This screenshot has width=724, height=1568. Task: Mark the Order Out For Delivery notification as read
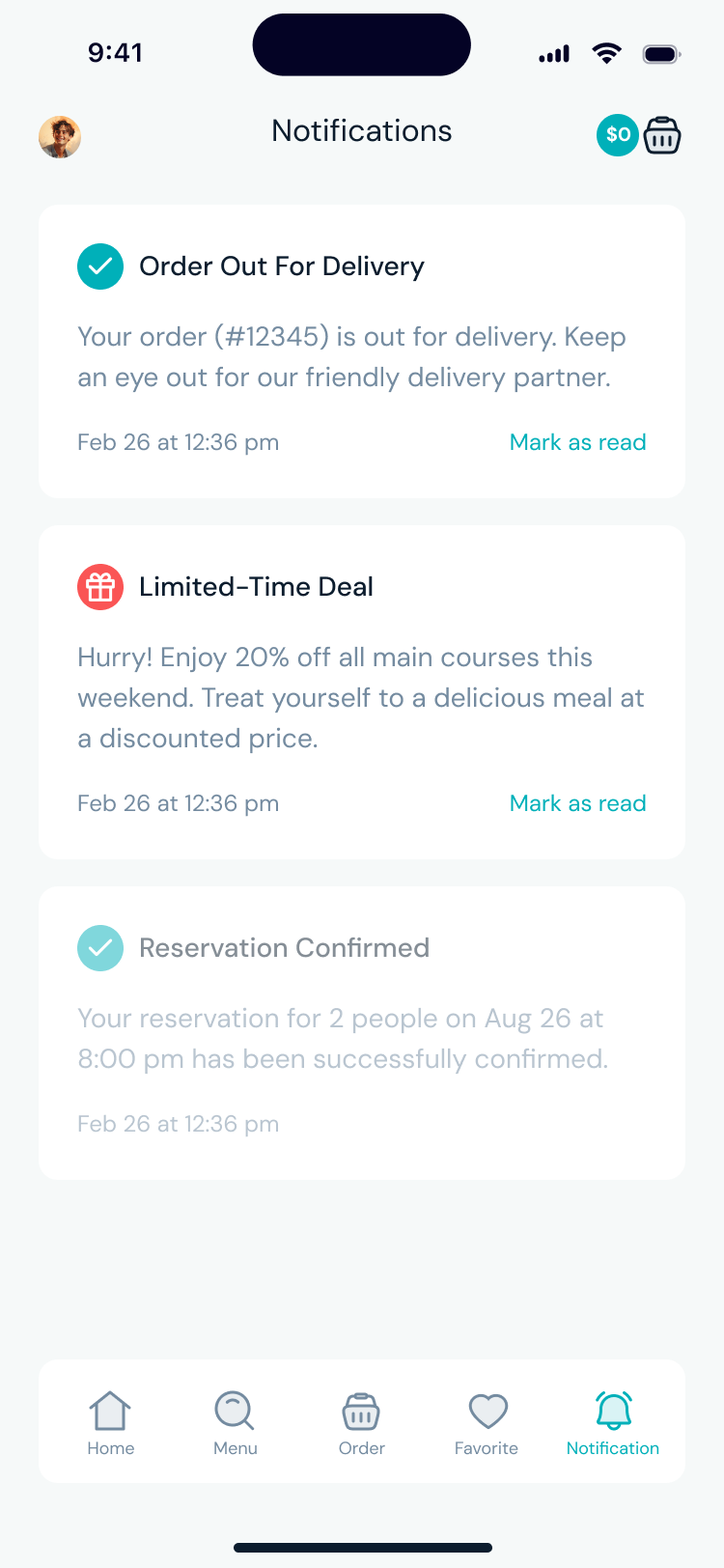tap(577, 442)
